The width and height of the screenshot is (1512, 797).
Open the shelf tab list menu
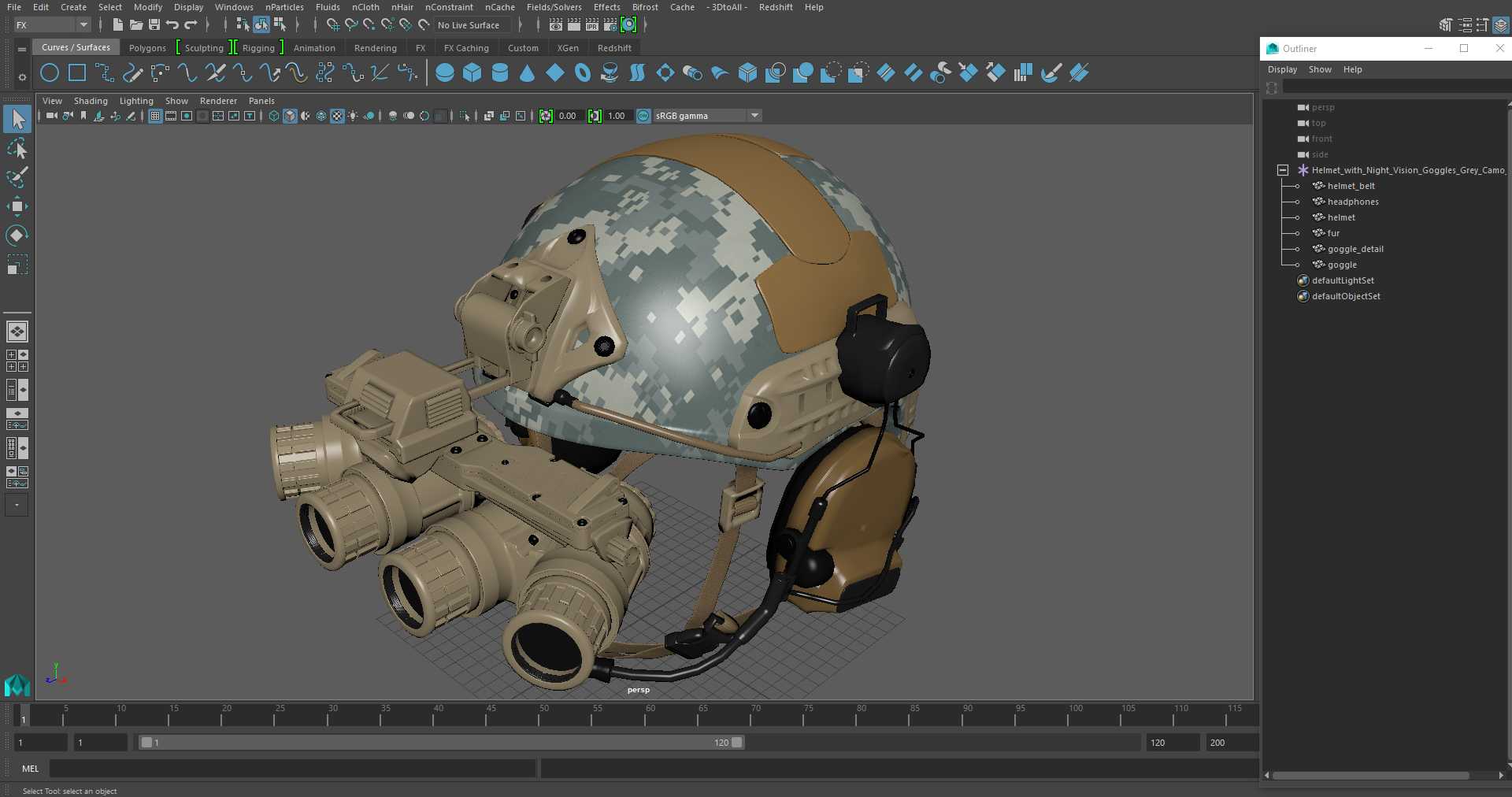22,49
